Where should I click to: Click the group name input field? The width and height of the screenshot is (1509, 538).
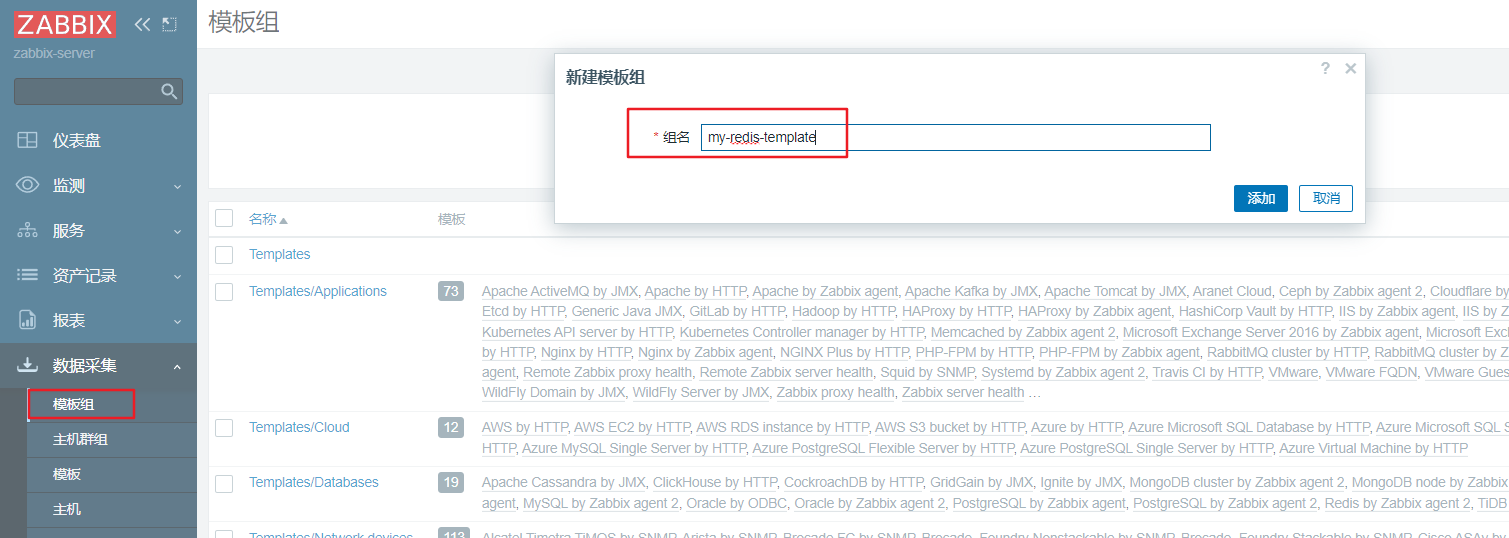(956, 137)
